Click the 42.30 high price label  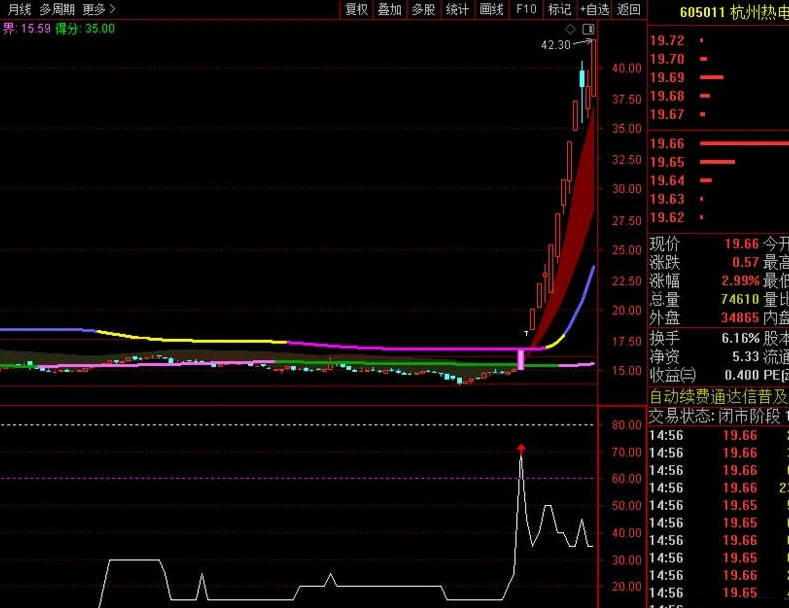pos(556,45)
